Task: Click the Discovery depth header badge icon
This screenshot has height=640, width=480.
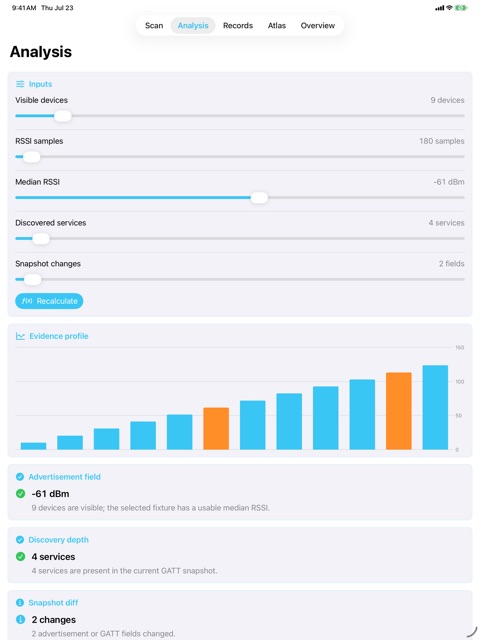Action: [x=20, y=540]
